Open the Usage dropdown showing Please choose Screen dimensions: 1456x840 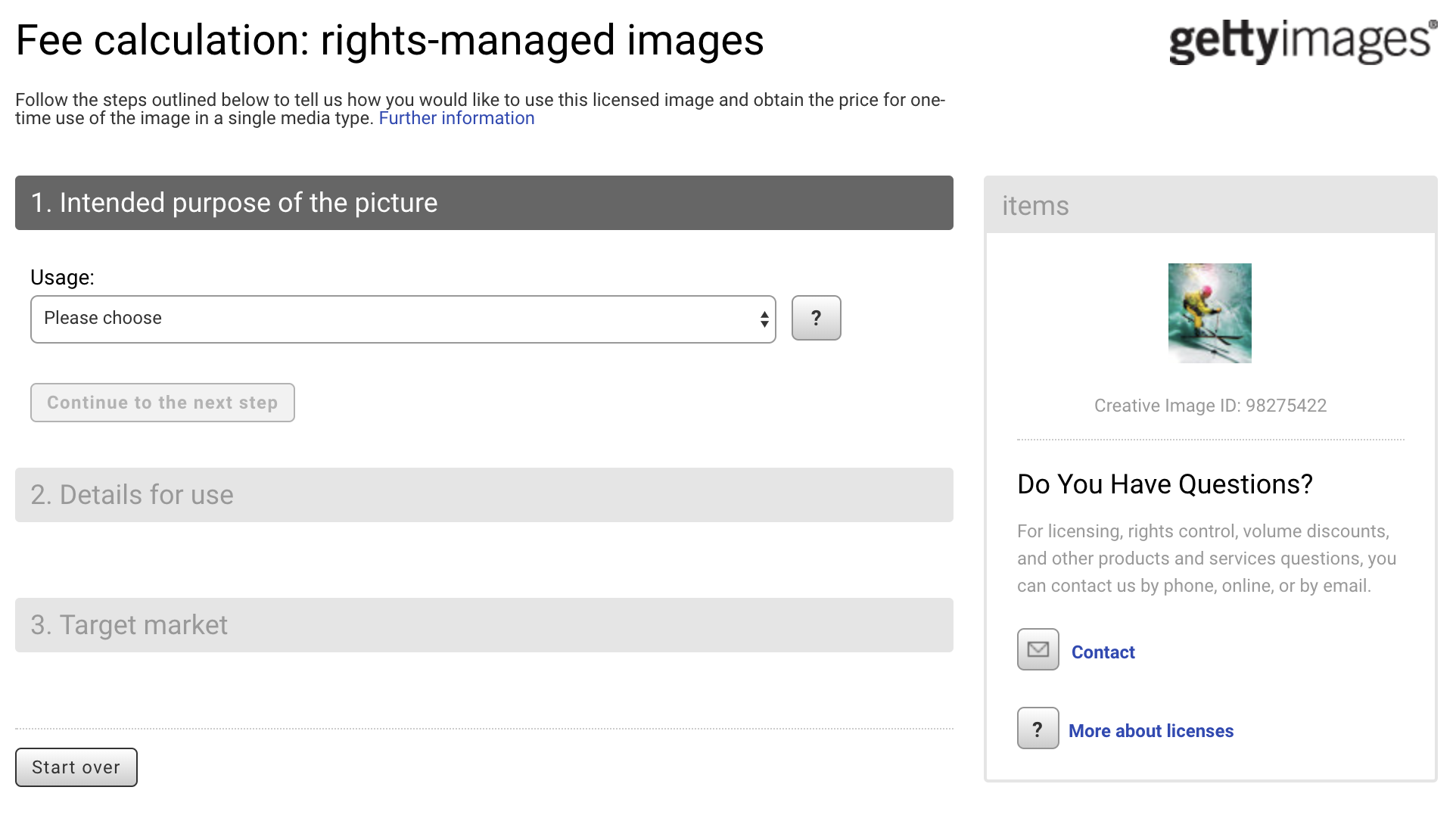pos(403,319)
